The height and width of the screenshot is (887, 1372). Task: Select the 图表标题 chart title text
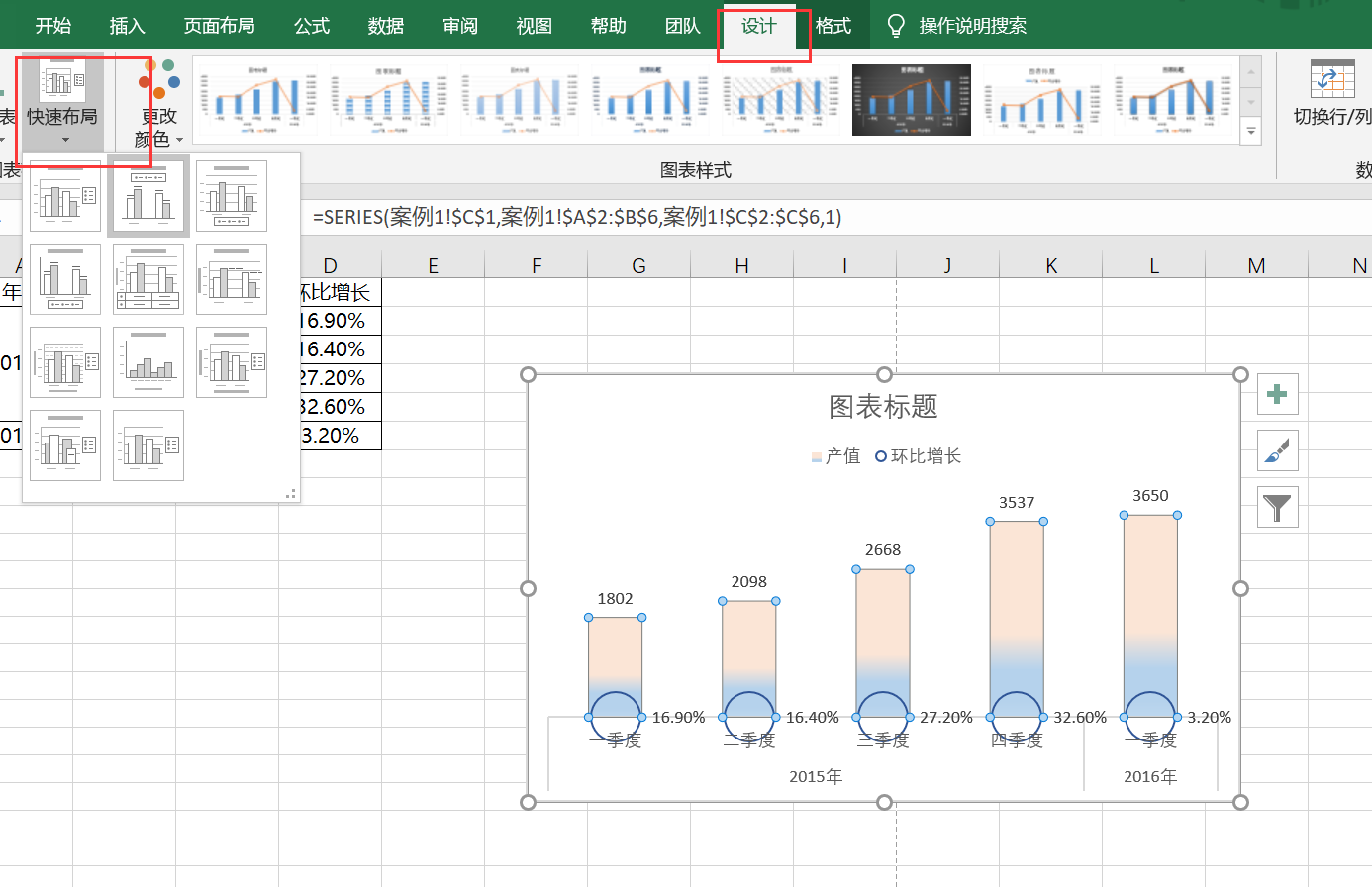coord(882,407)
